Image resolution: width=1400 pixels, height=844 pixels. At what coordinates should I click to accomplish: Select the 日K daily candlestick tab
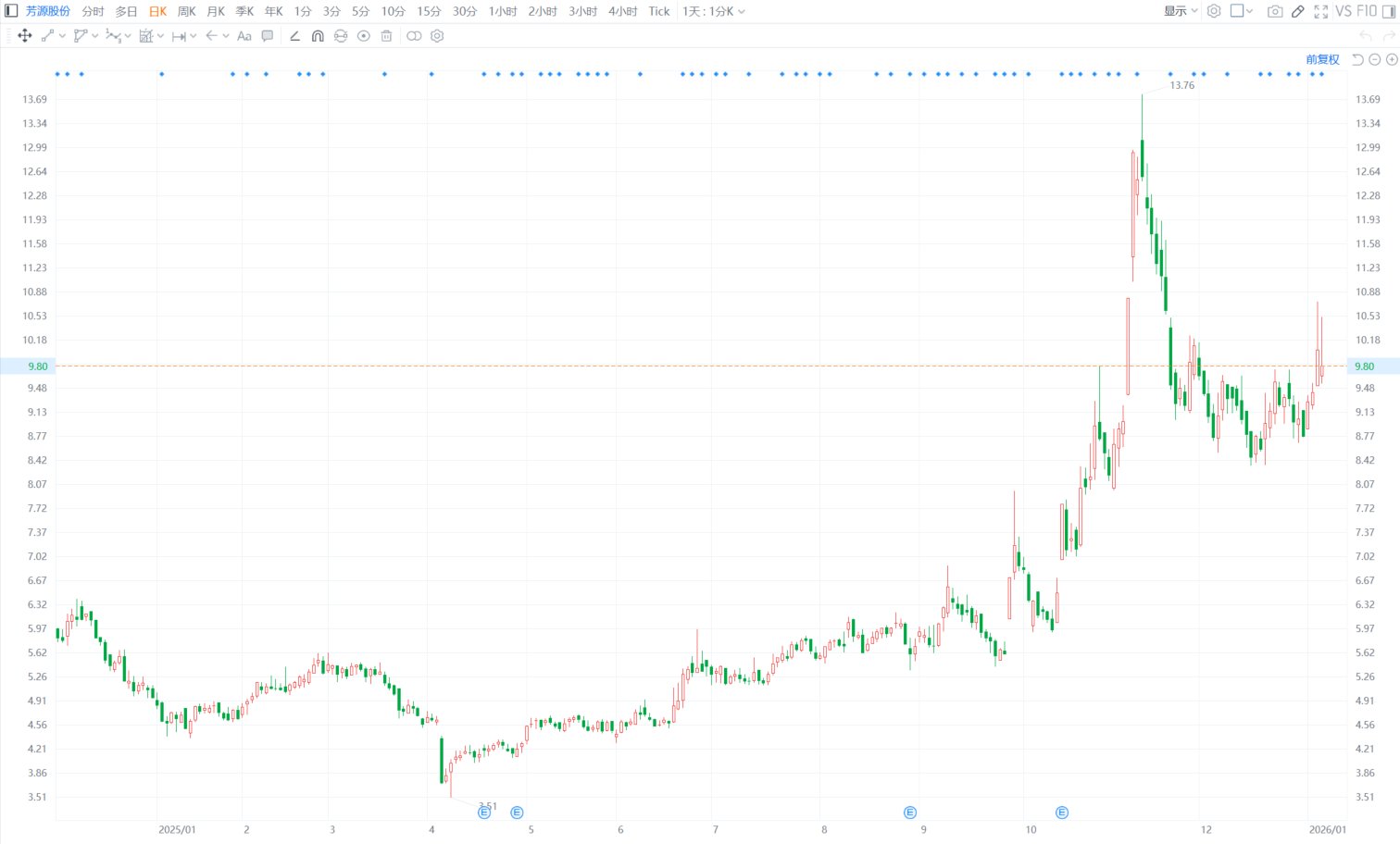(x=157, y=11)
